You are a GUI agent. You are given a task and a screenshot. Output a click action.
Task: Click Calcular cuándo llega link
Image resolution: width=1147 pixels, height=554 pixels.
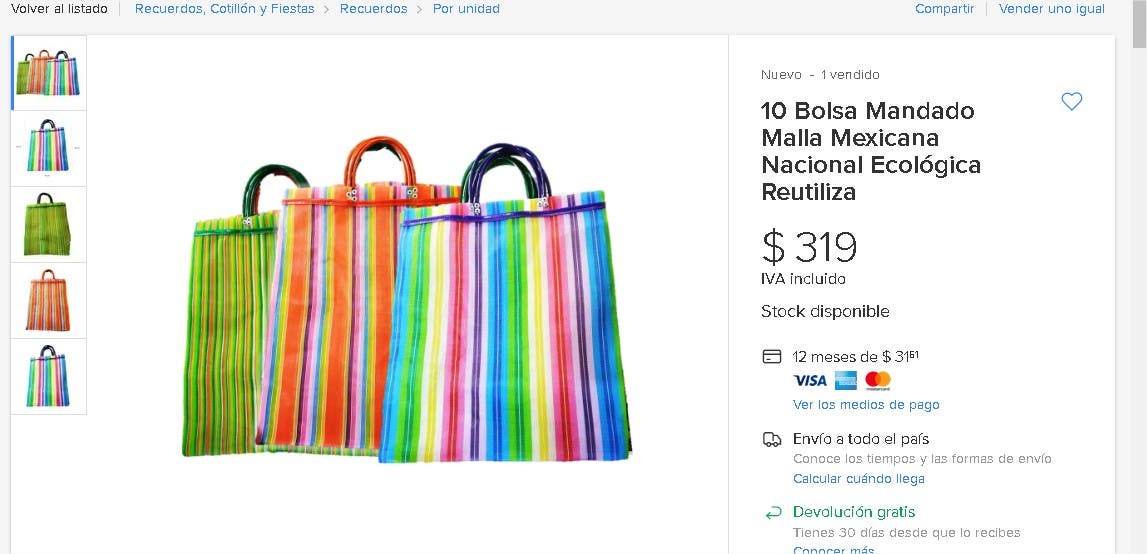(858, 479)
